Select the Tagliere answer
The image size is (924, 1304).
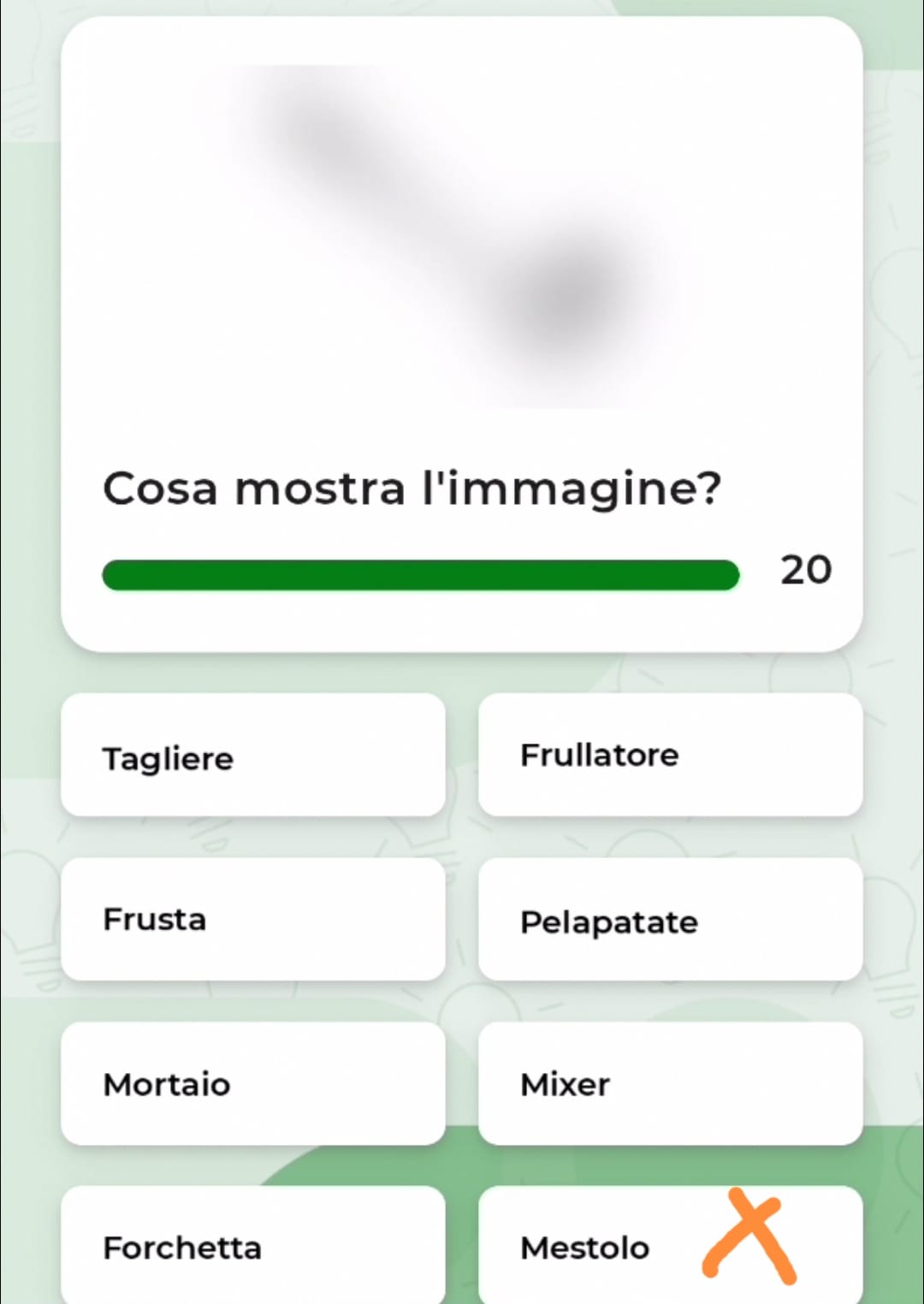click(253, 756)
